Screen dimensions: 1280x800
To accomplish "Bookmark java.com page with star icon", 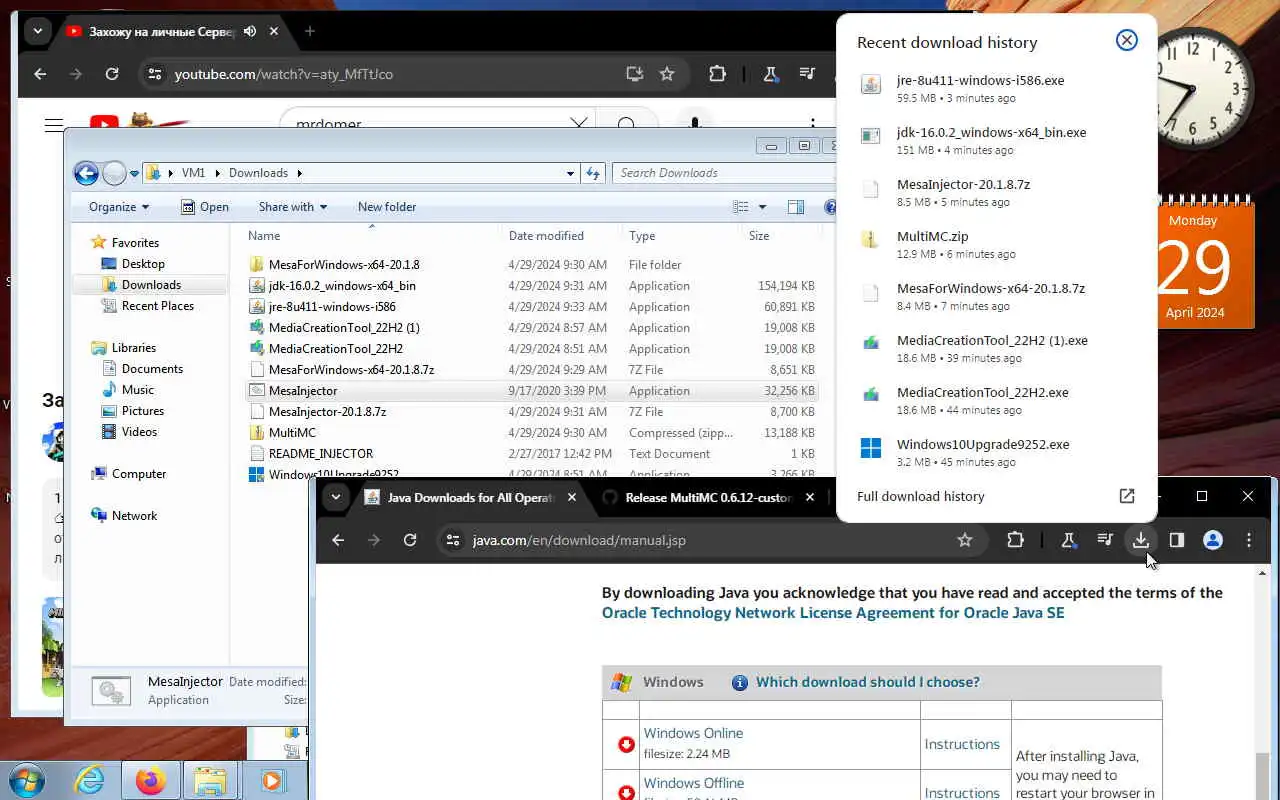I will point(965,540).
